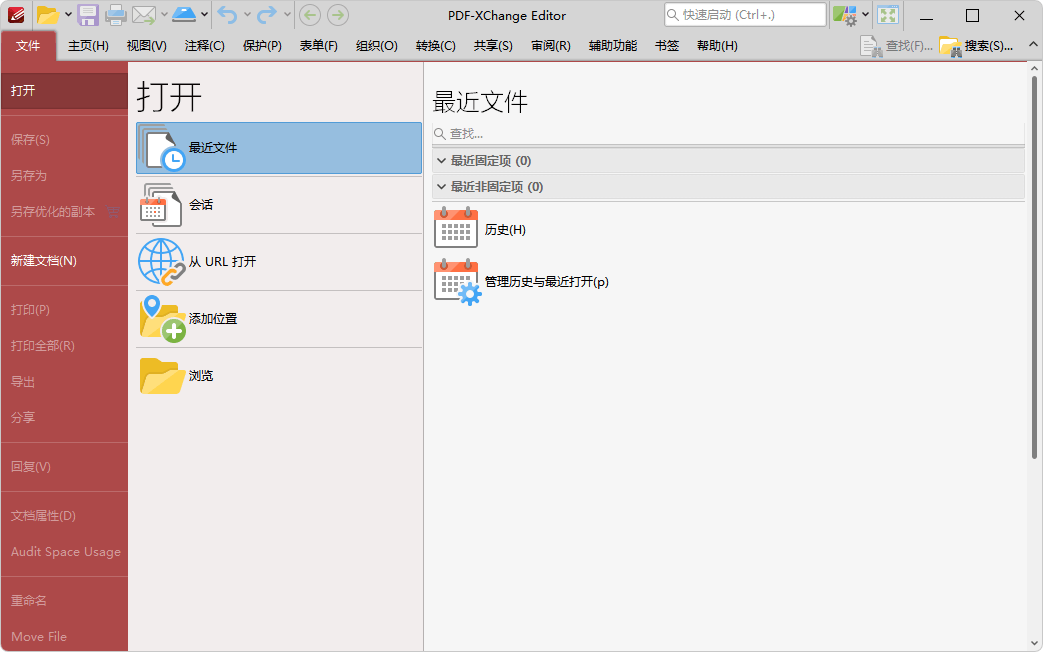Click the save floppy disk icon
Viewport: 1043px width, 652px height.
click(x=88, y=15)
